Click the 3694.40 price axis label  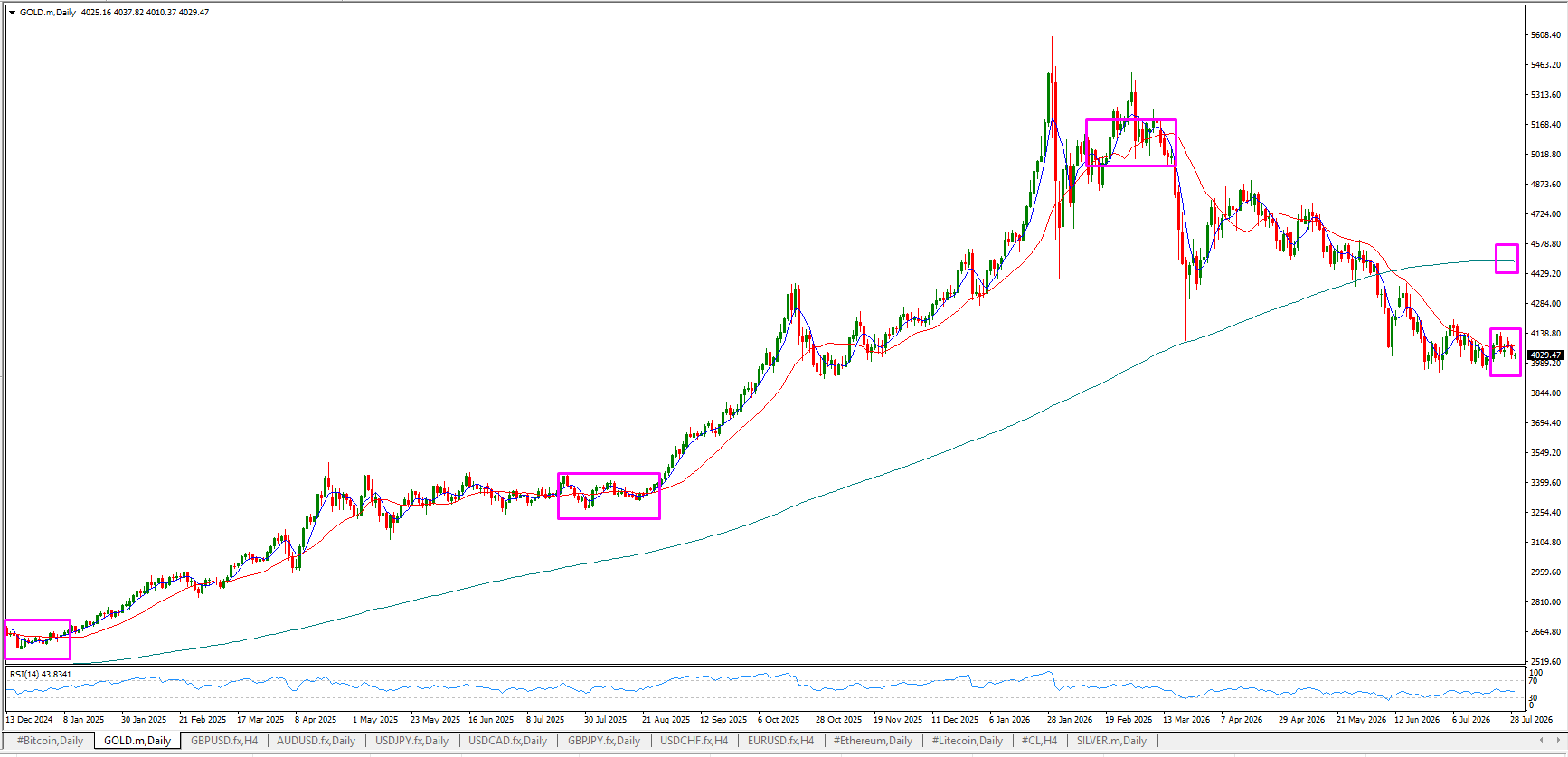(x=1545, y=423)
